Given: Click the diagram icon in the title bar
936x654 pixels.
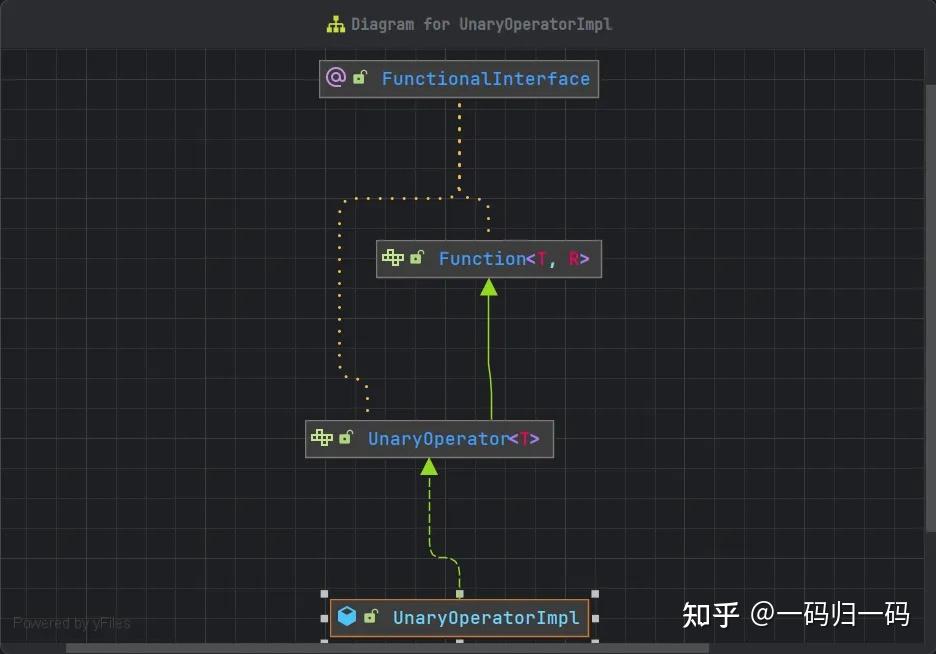Looking at the screenshot, I should pos(335,23).
